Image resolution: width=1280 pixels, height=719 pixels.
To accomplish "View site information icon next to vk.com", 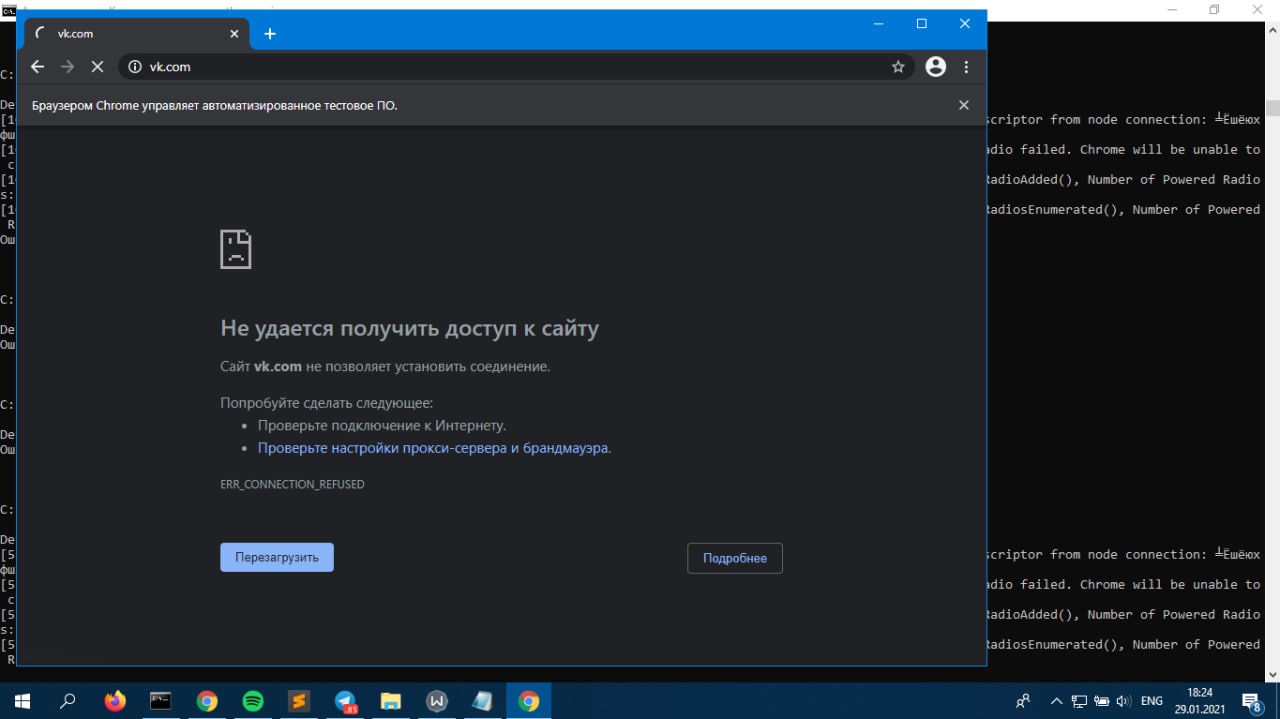I will [135, 67].
